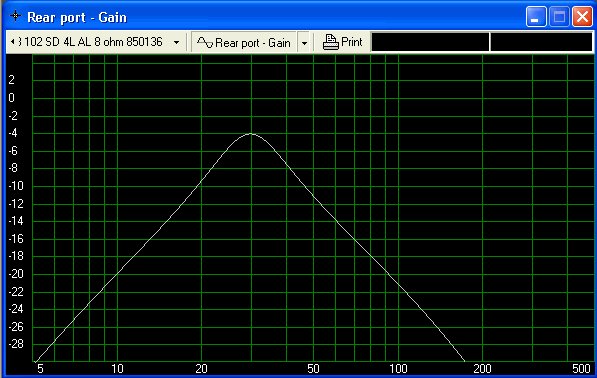Screen dimensions: 597x378
Task: Click the Rear port - Gain toolbar label
Action: pos(253,43)
